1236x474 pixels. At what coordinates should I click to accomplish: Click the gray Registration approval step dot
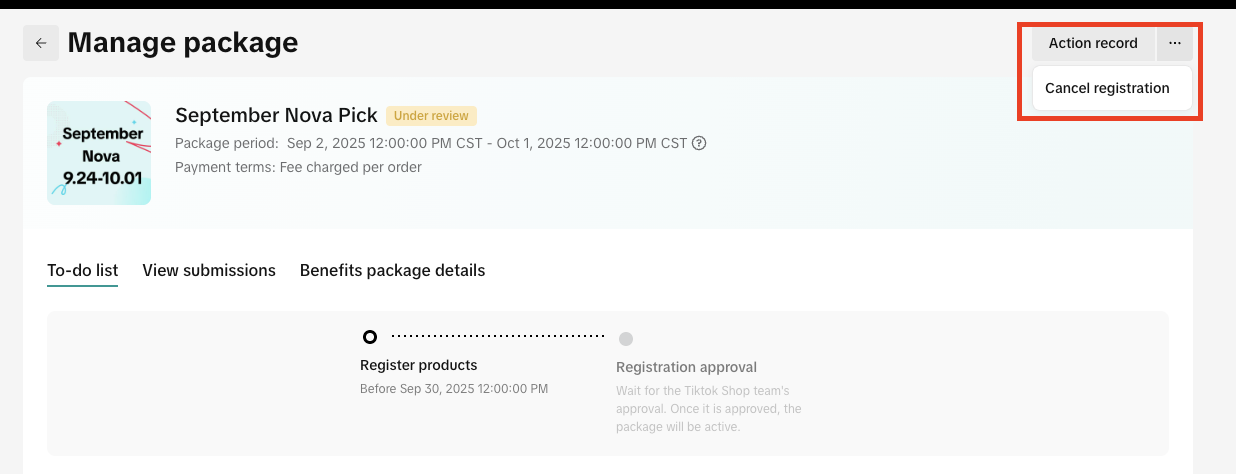[626, 338]
